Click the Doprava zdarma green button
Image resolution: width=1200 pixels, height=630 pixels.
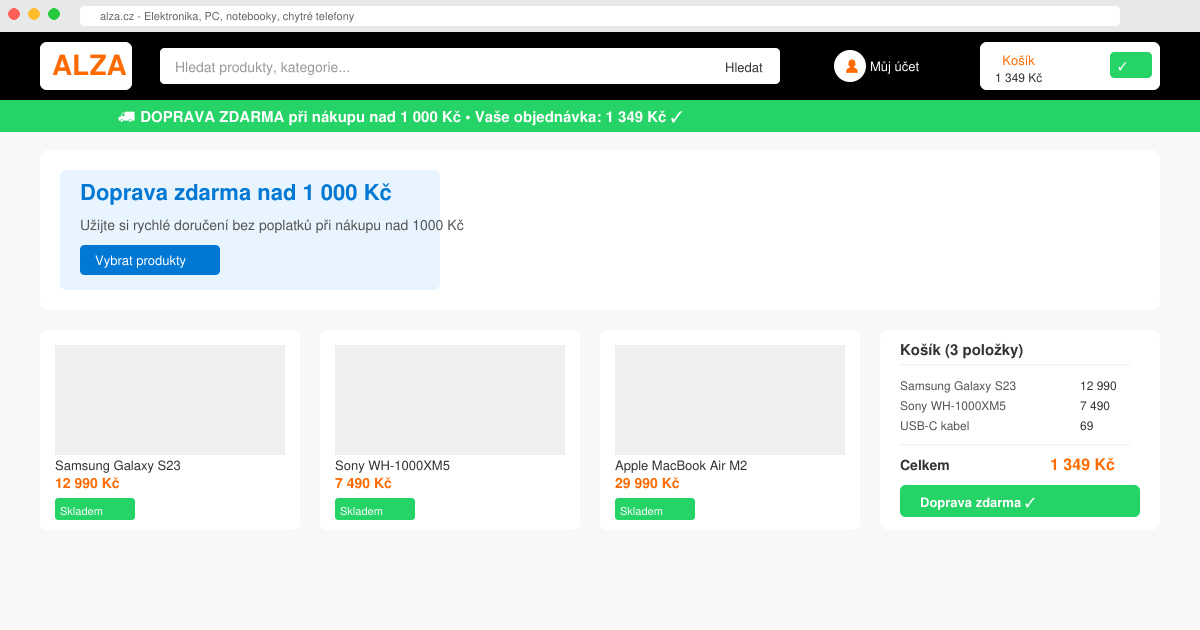[x=1020, y=501]
